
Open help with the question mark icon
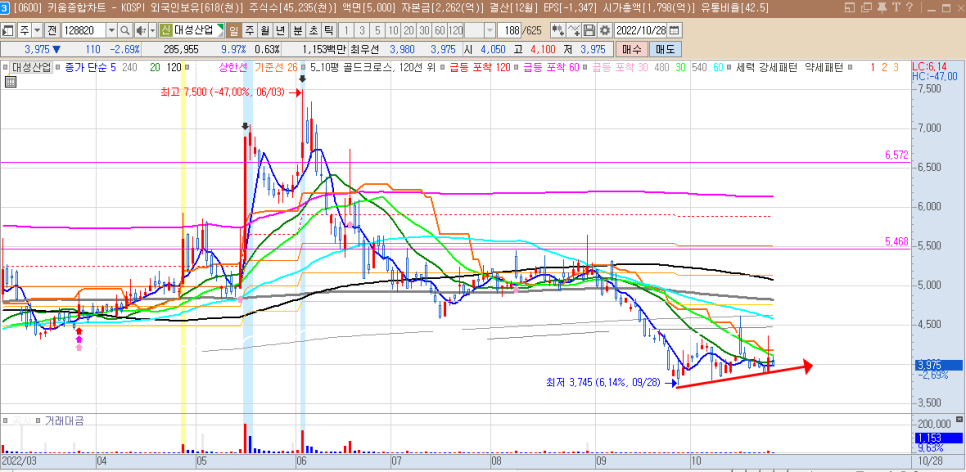[909, 7]
